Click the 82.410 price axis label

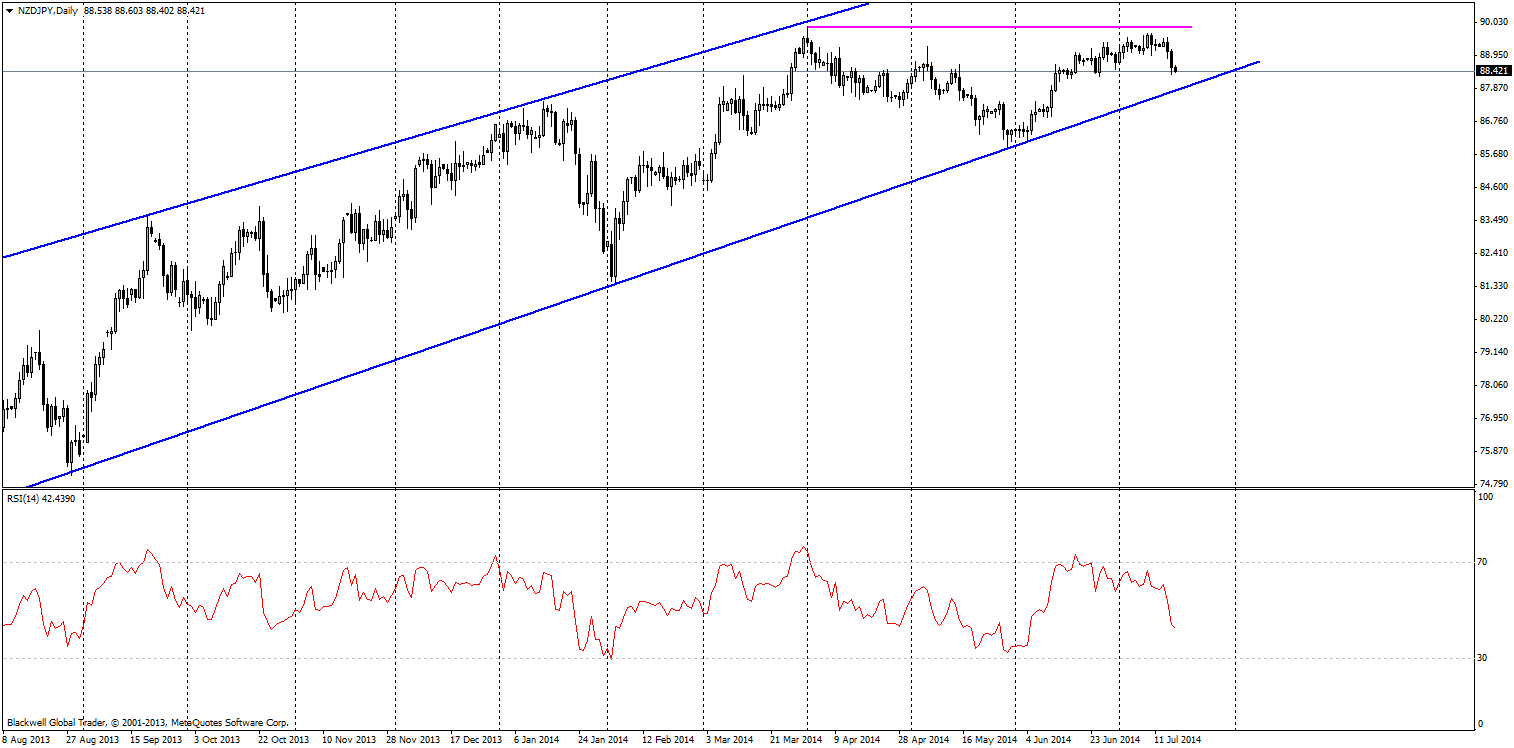click(1493, 253)
